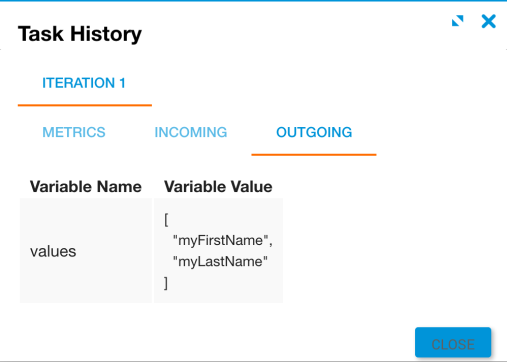507x362 pixels.
Task: Click the "myFirstName" value text
Action: [223, 240]
